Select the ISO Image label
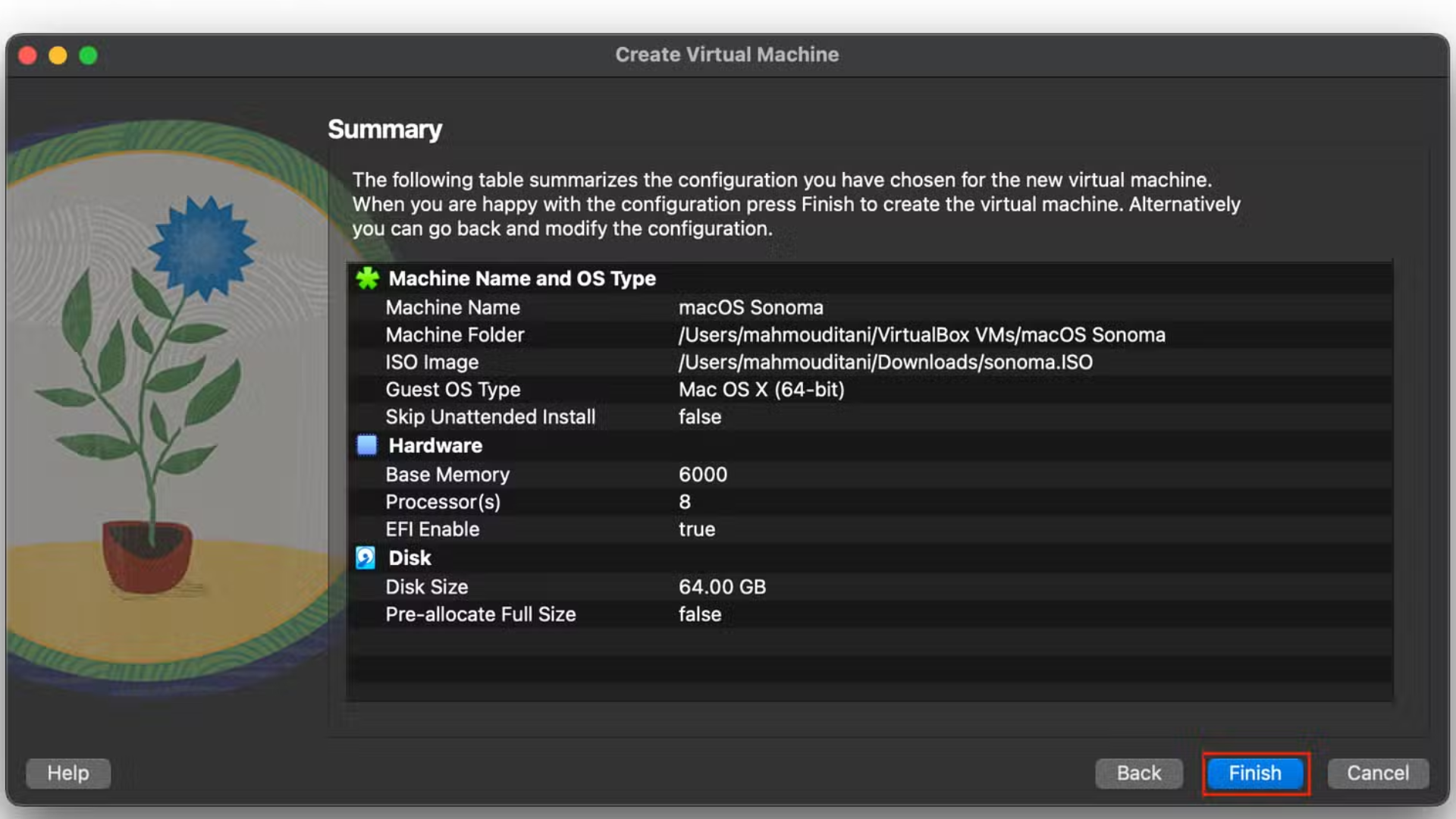Screen dimensions: 1456x819 coord(432,362)
